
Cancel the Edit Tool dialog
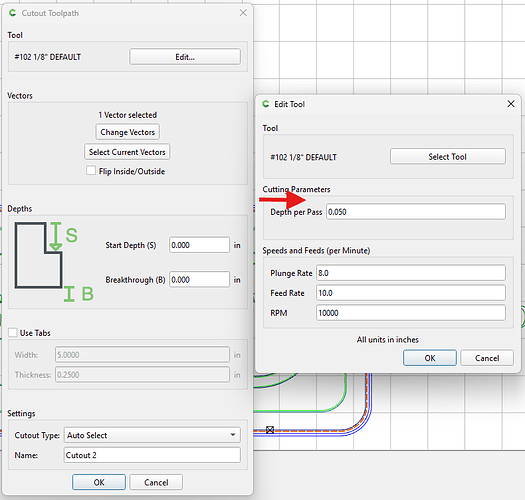pyautogui.click(x=487, y=358)
